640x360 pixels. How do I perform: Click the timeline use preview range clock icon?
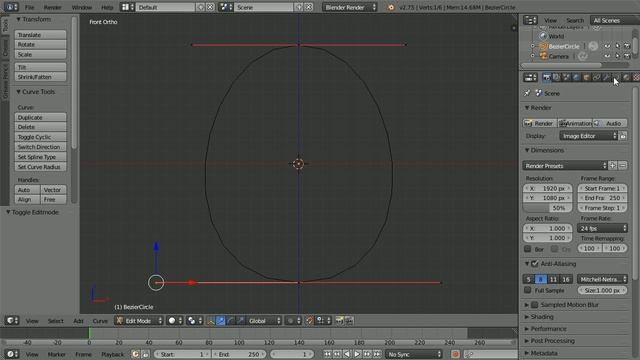(x=136, y=354)
